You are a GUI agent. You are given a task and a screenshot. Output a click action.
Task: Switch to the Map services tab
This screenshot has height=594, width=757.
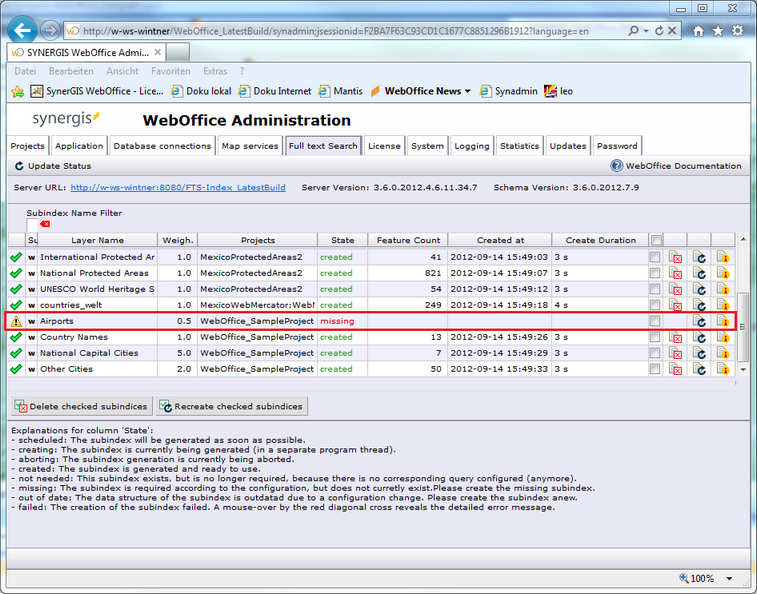tap(250, 146)
